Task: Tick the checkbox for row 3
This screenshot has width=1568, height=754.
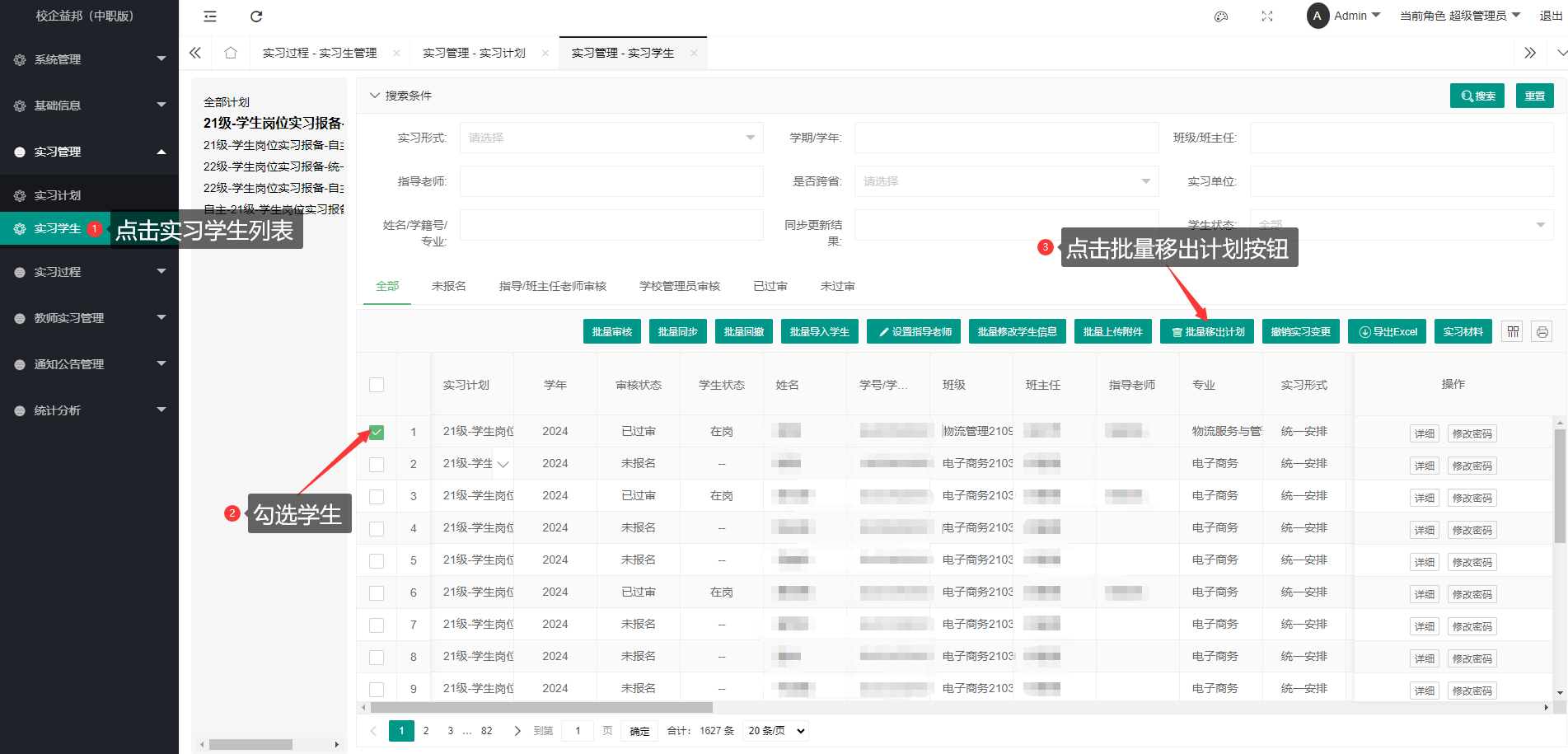Action: click(377, 496)
